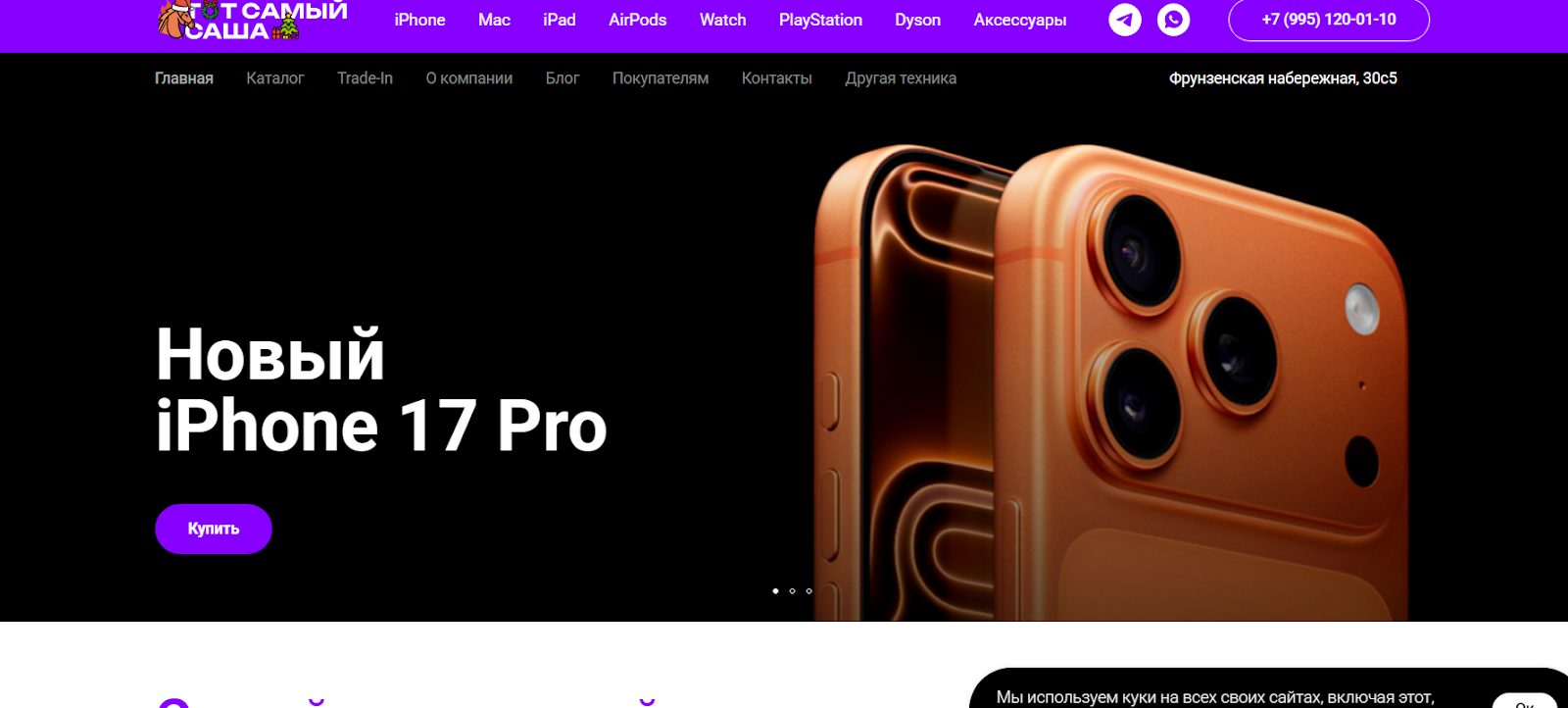1568x708 pixels.
Task: Open the iPhone category
Action: point(419,20)
